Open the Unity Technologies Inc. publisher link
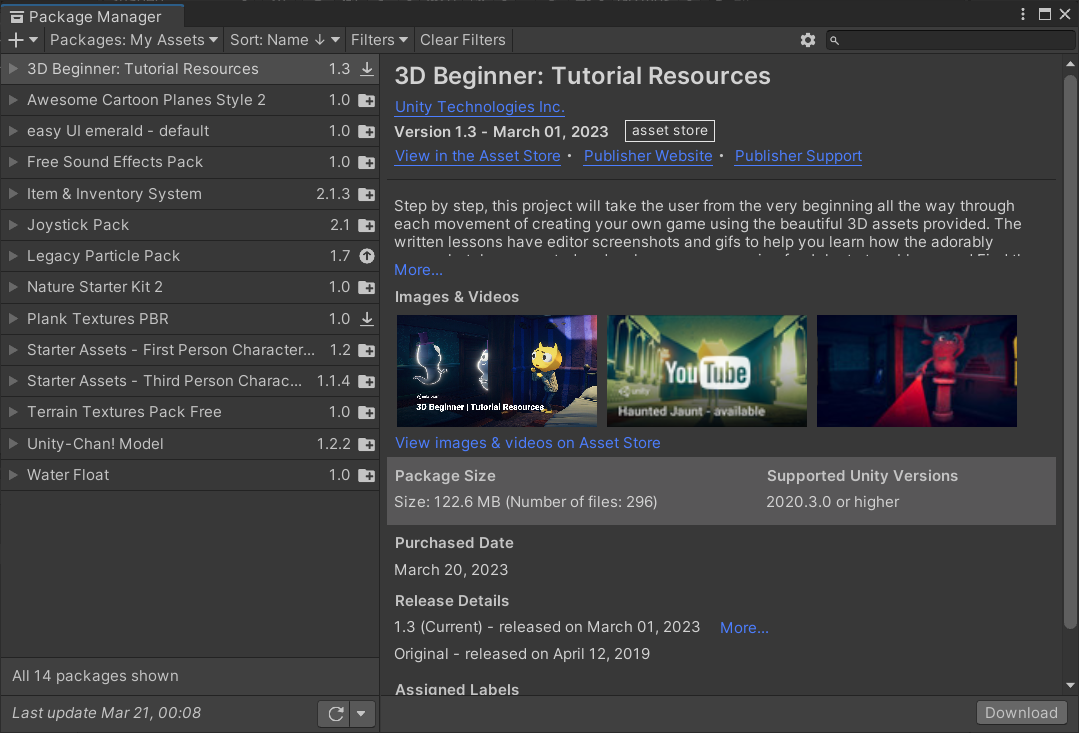The width and height of the screenshot is (1079, 733). pos(480,107)
